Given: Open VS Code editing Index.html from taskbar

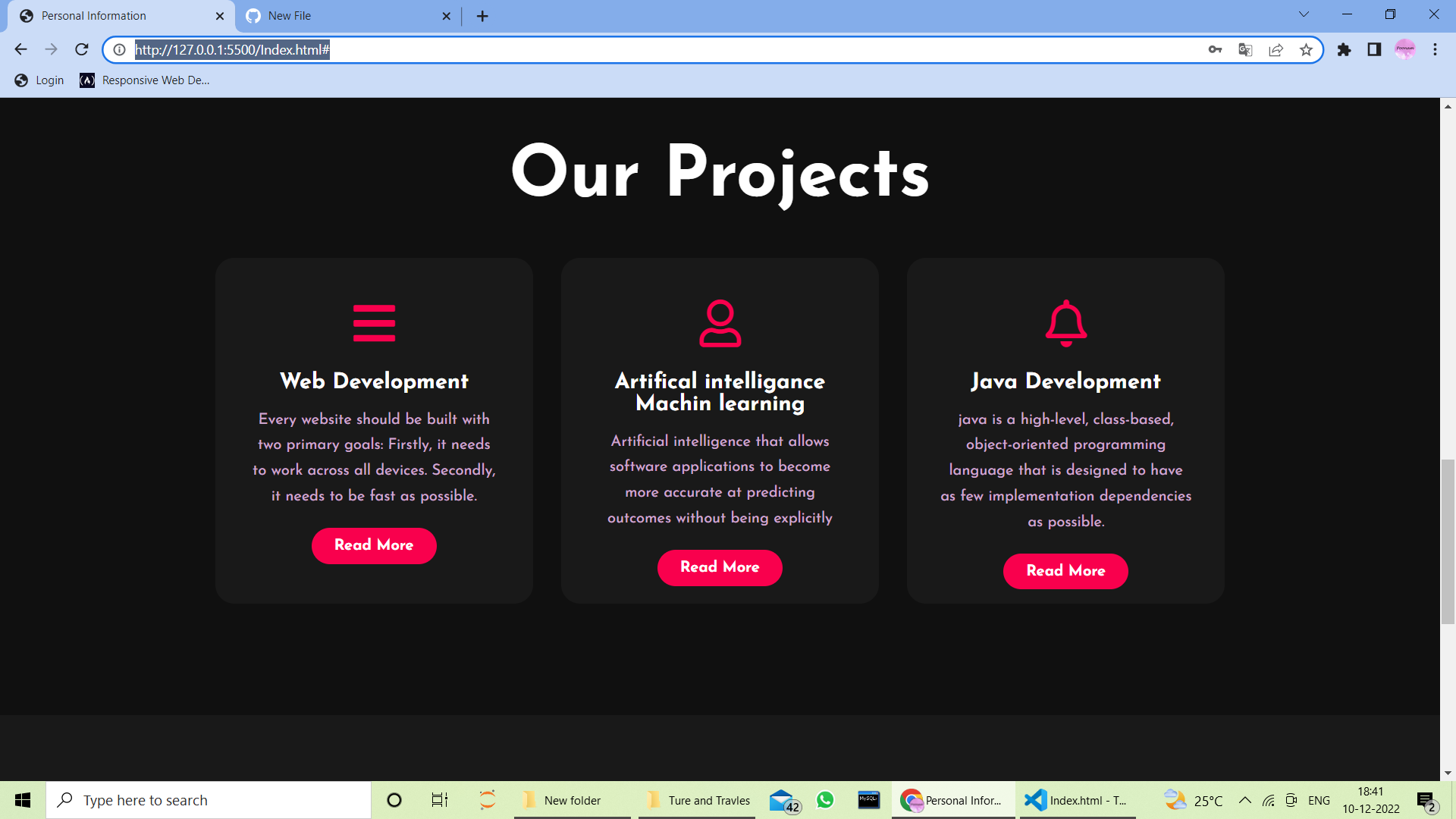Looking at the screenshot, I should point(1077,799).
